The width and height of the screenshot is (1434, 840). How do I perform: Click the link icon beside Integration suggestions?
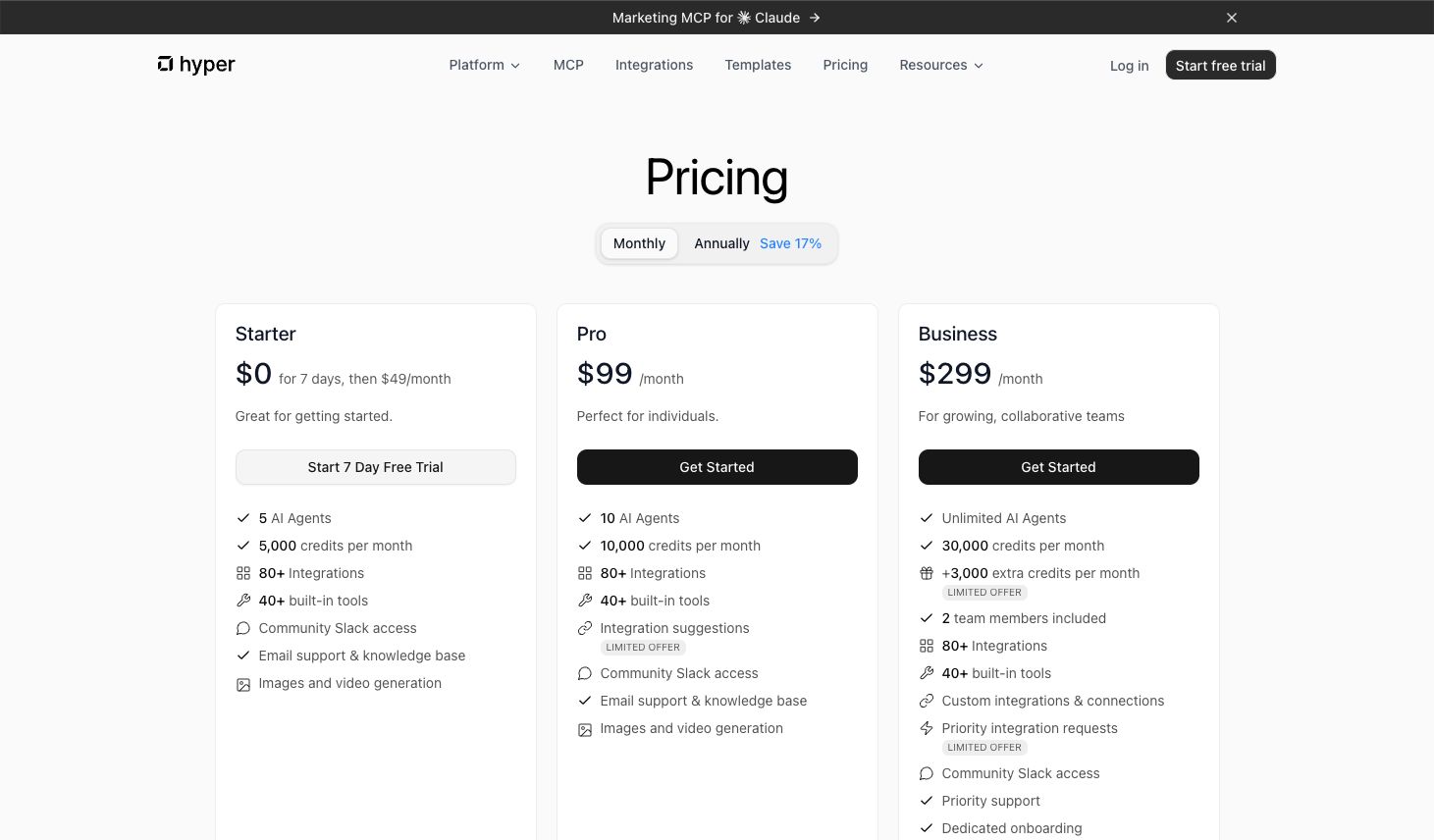[x=585, y=628]
